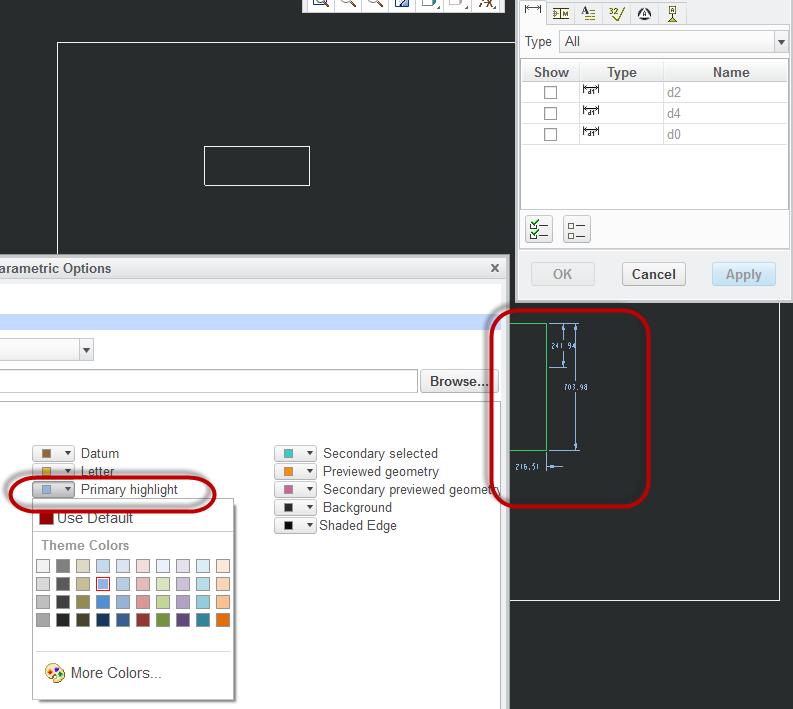Expand the combo box above the Browse field
Screen dimensions: 793x709
[86, 350]
